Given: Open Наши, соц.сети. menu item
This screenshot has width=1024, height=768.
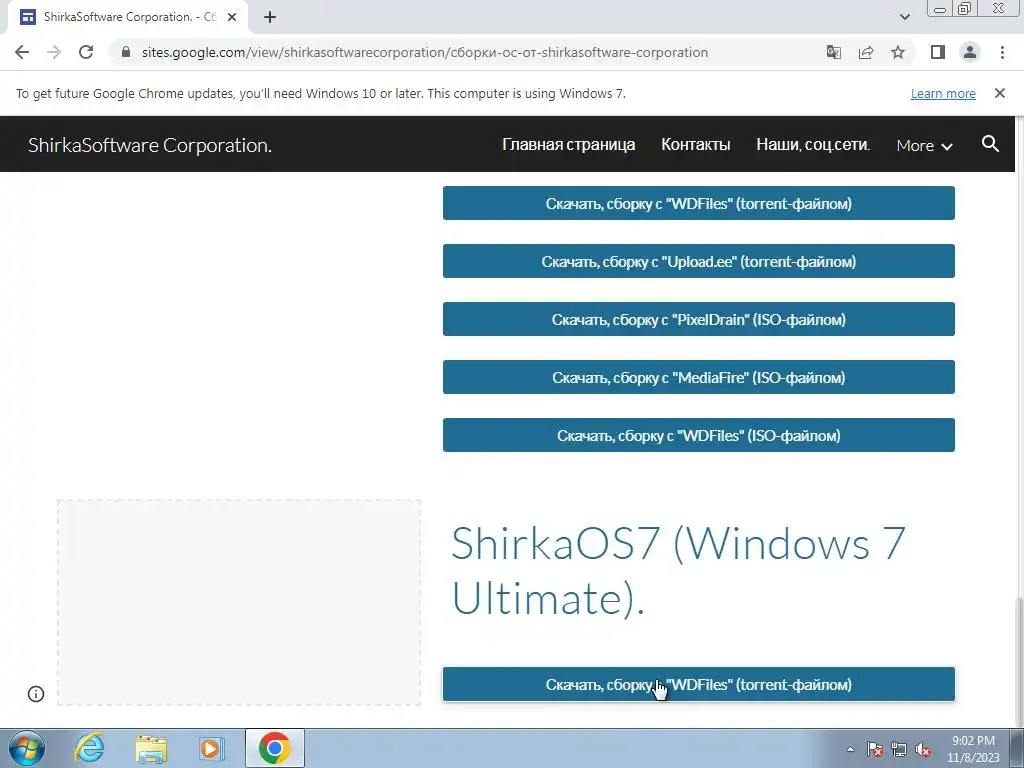Looking at the screenshot, I should point(813,144).
